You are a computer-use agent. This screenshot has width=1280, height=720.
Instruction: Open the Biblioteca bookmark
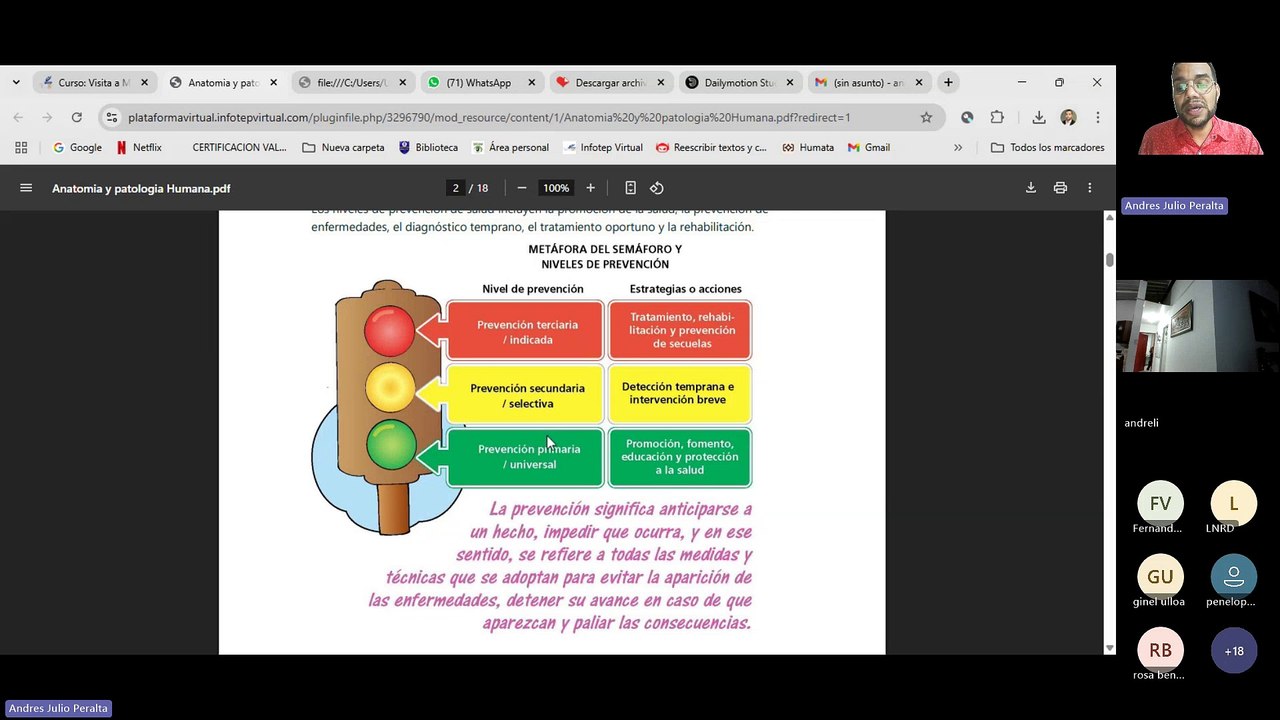(428, 147)
